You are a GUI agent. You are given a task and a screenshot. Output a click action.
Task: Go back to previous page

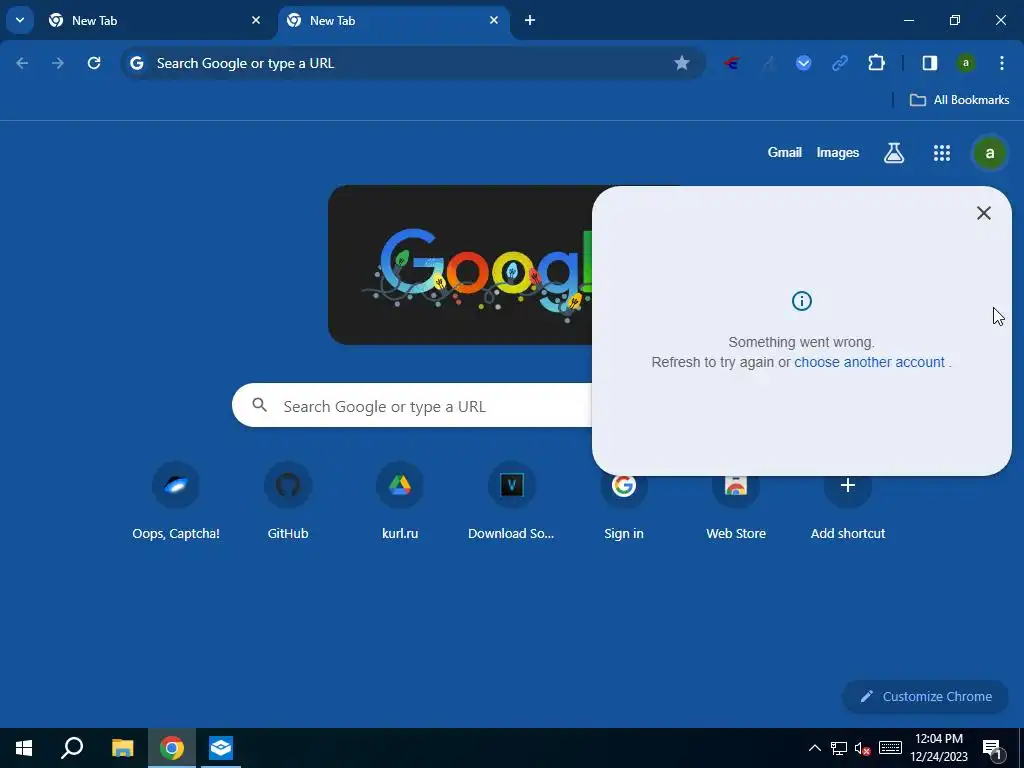tap(22, 63)
